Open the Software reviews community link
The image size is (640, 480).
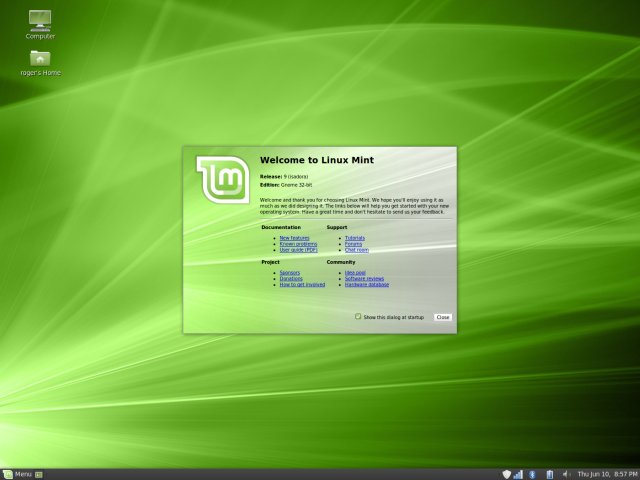[364, 278]
